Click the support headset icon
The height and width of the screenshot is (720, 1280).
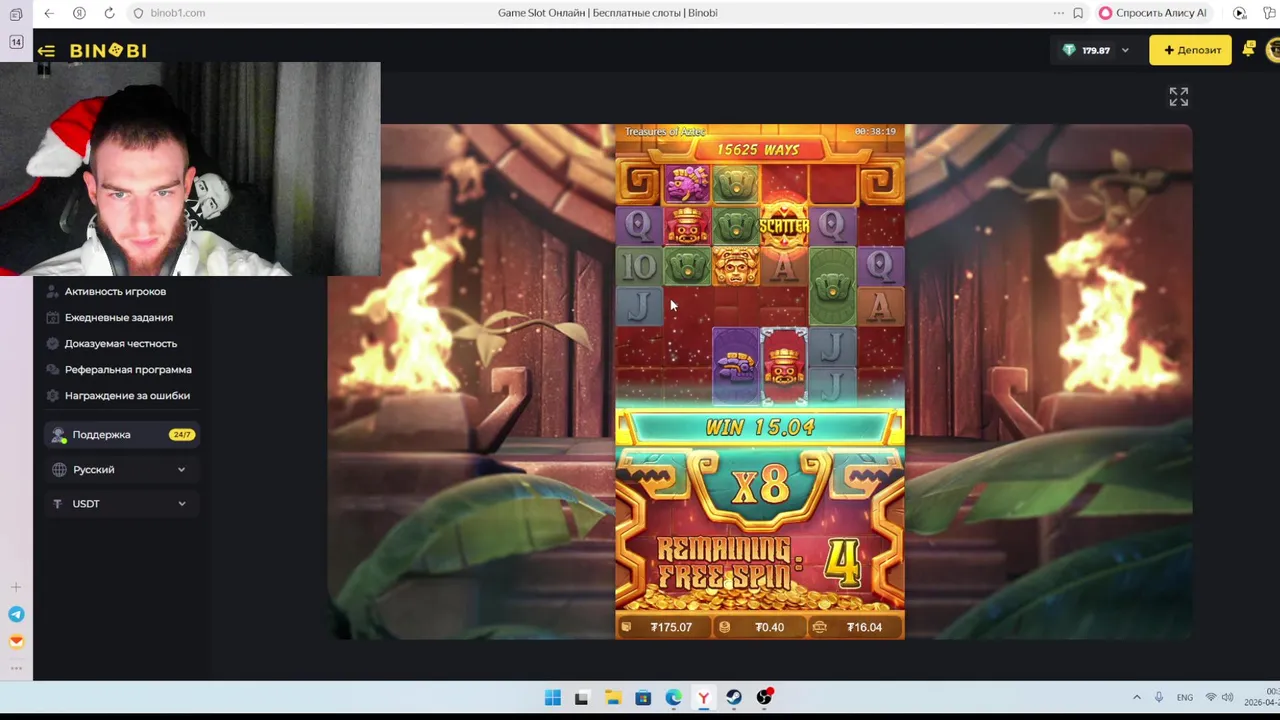(x=59, y=435)
